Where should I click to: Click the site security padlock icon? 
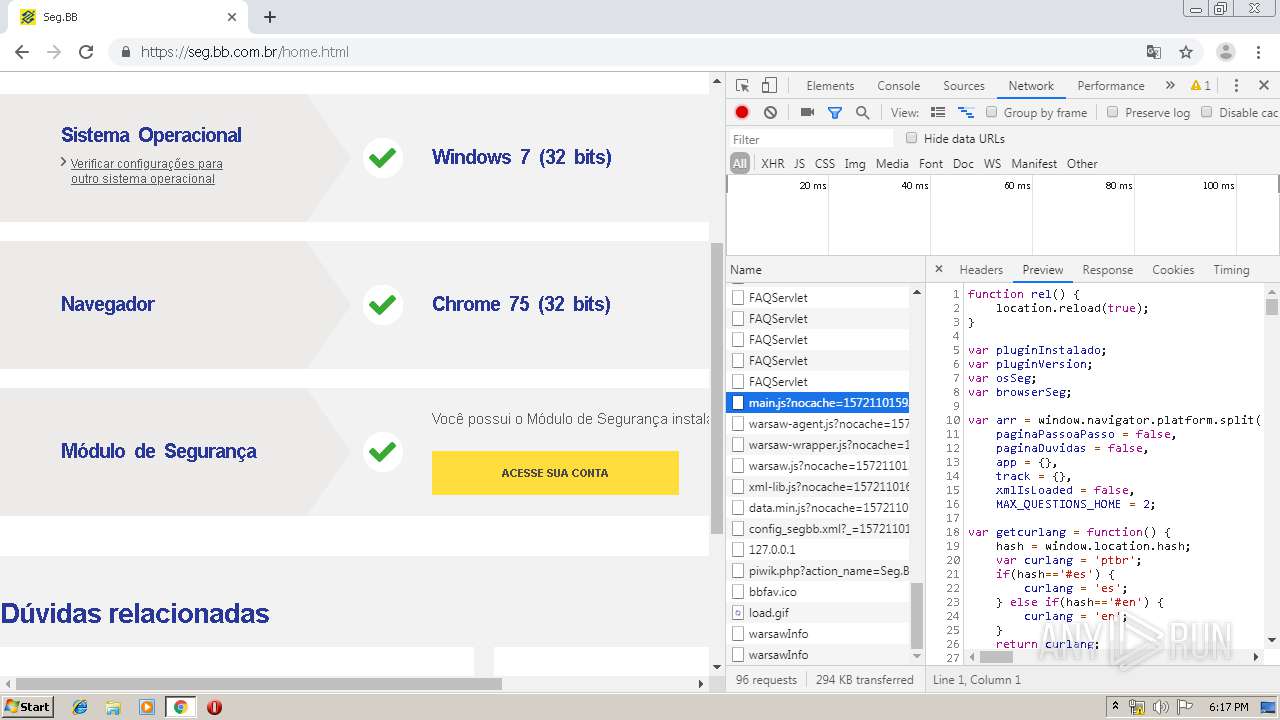coord(126,52)
